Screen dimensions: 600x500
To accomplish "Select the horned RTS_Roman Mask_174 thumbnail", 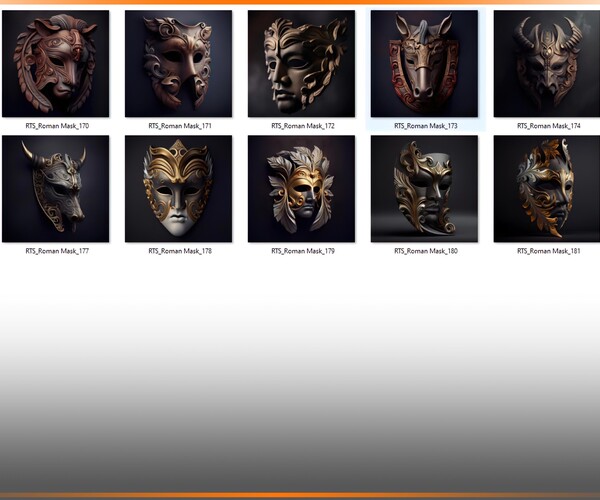I will coord(547,64).
